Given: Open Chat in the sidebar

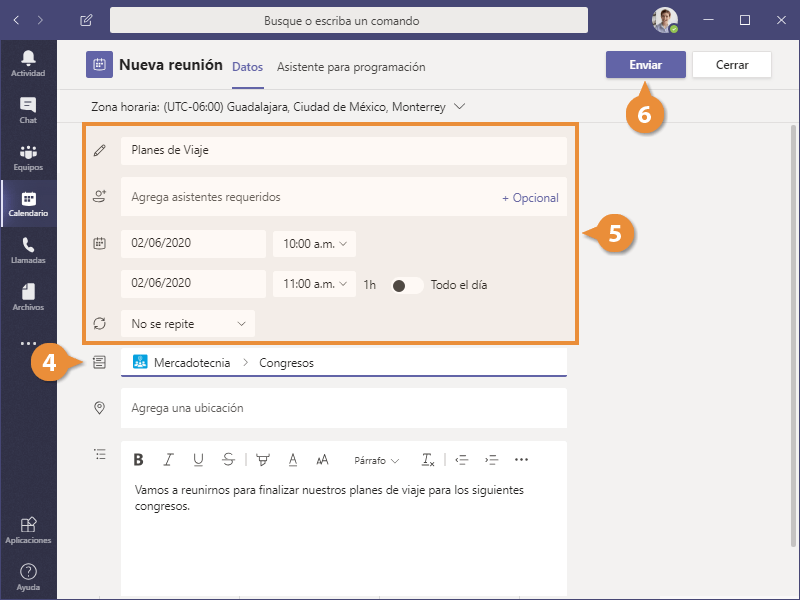Looking at the screenshot, I should pos(28,109).
